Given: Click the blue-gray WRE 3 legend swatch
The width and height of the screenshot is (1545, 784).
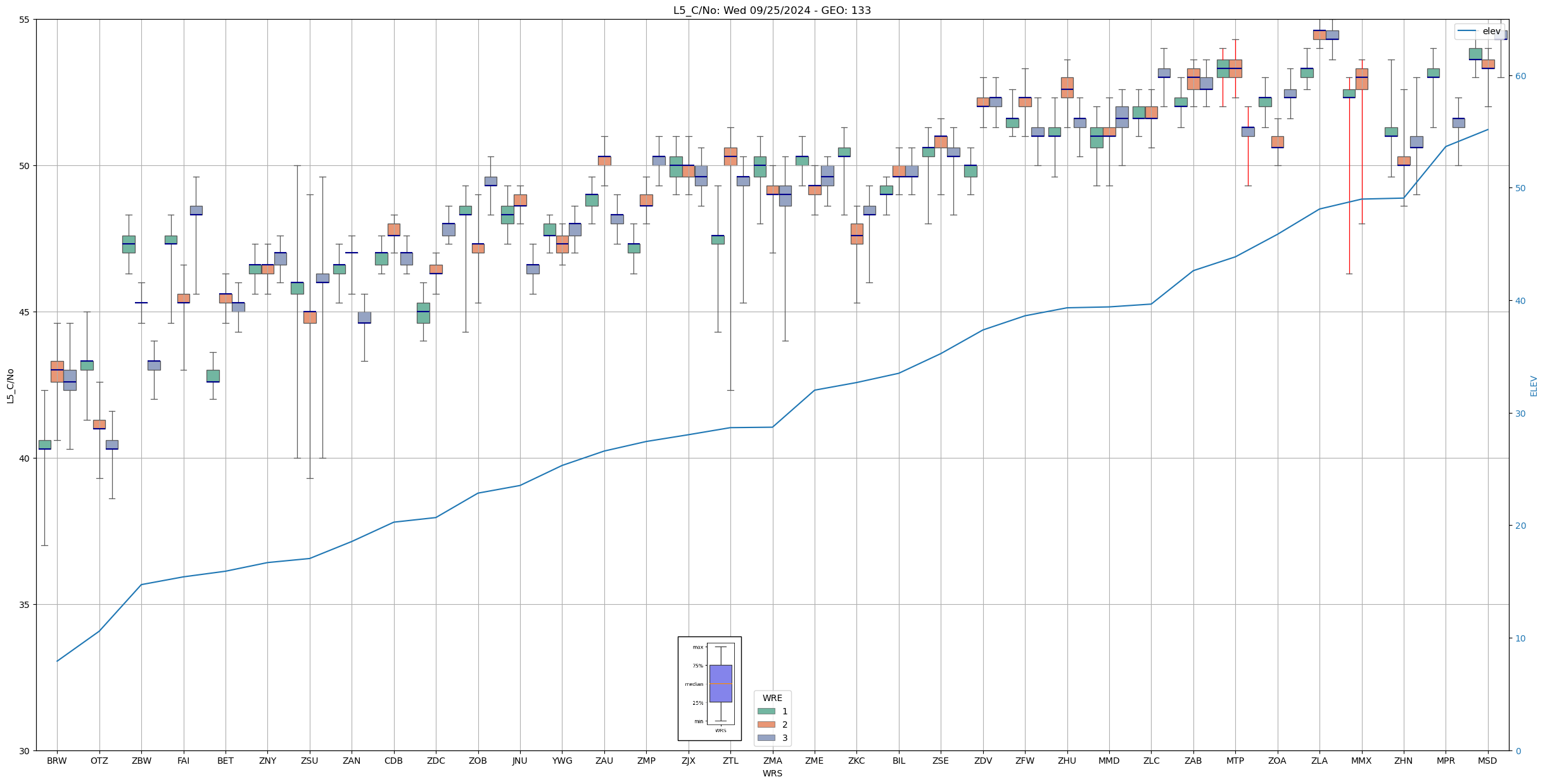Looking at the screenshot, I should click(766, 738).
